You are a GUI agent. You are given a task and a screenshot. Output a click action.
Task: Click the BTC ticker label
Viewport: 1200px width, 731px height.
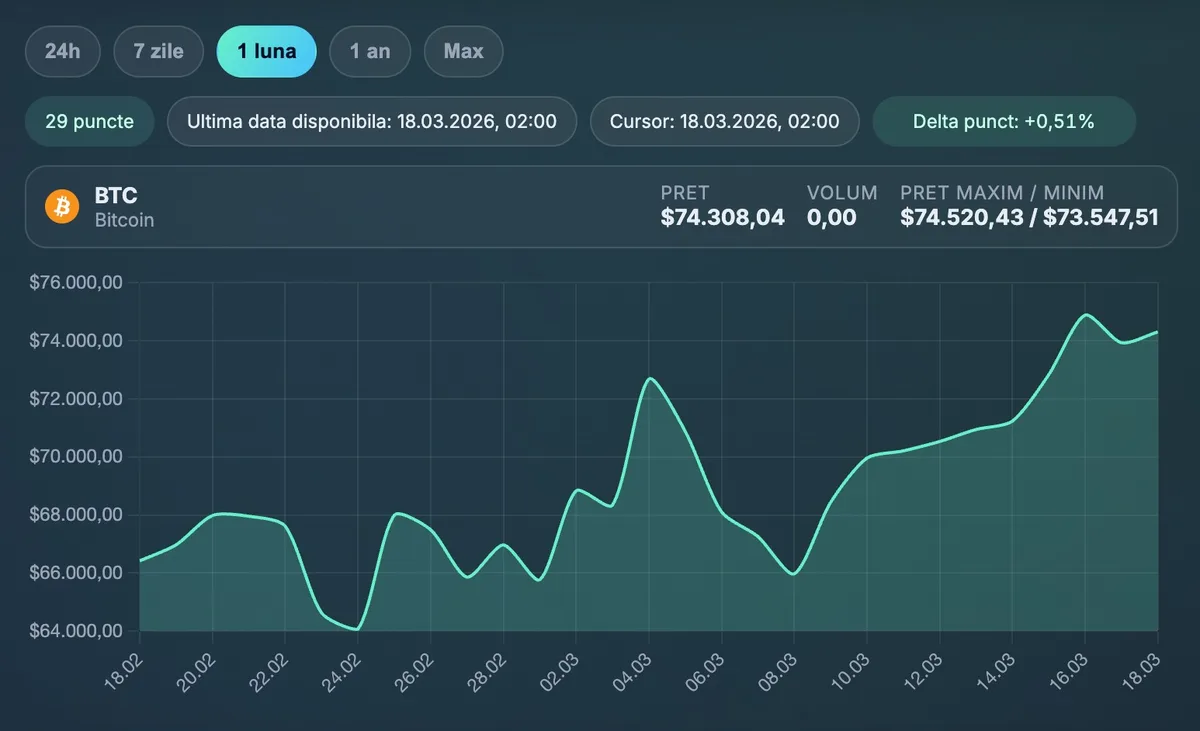(x=116, y=196)
